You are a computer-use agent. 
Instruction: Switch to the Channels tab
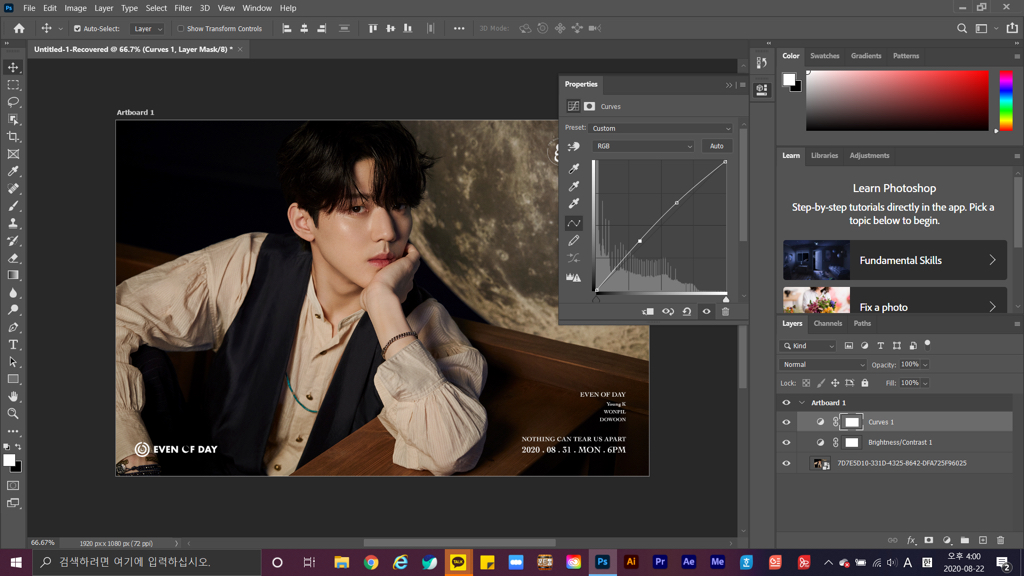827,323
